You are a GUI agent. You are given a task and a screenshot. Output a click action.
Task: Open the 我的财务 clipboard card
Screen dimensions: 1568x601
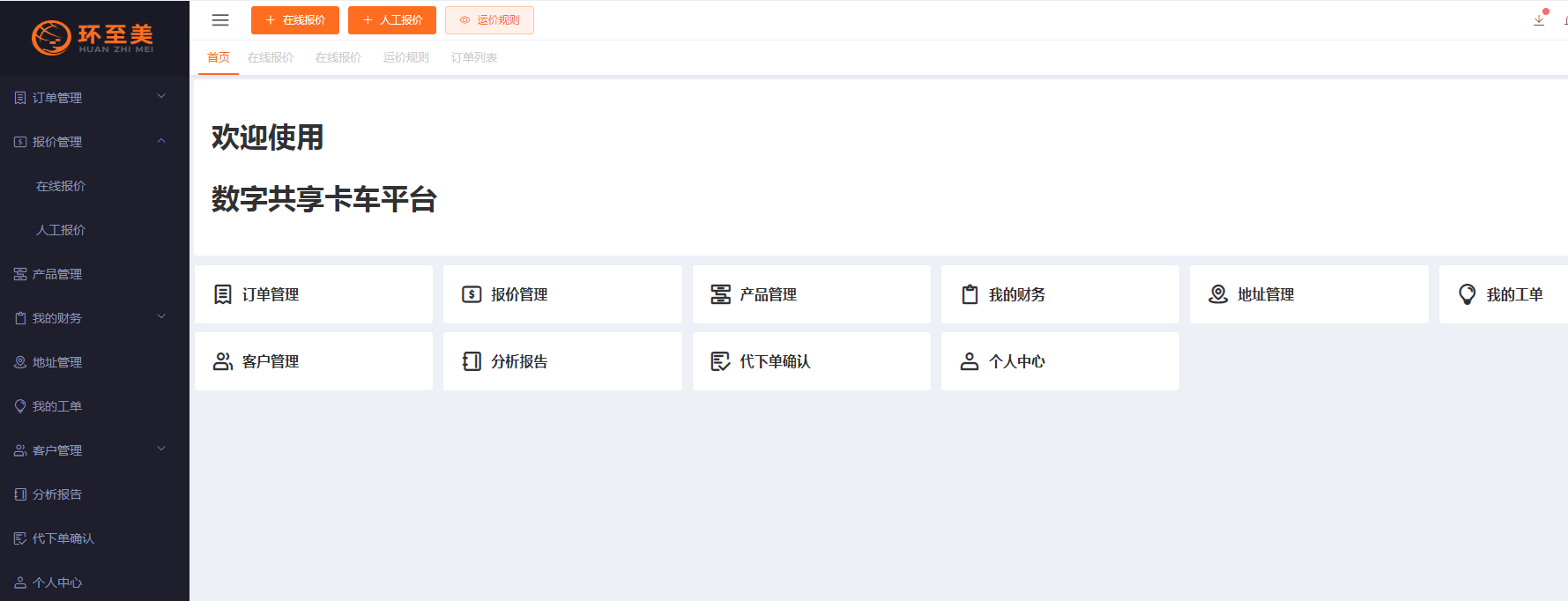[x=1059, y=294]
